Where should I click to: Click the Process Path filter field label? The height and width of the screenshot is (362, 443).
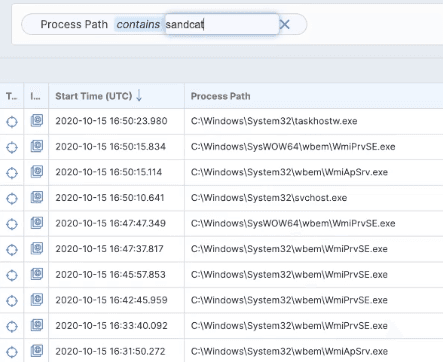[x=74, y=24]
